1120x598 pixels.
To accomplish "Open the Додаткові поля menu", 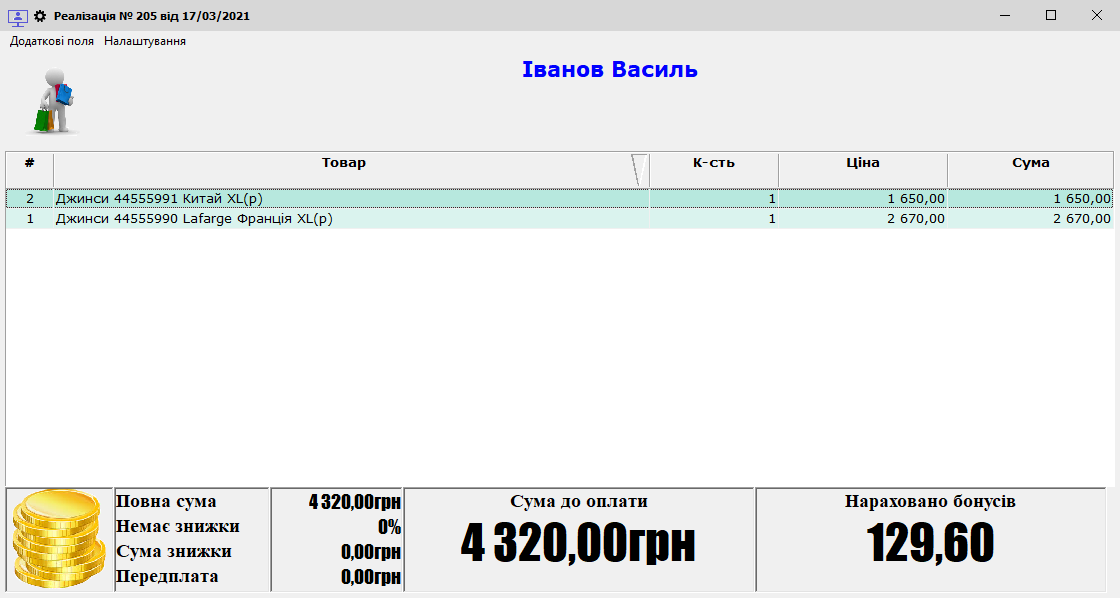I will [x=52, y=41].
